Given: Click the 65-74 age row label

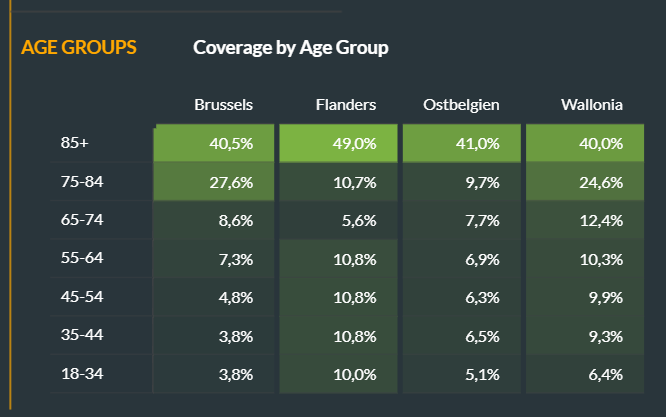Looking at the screenshot, I should [80, 219].
